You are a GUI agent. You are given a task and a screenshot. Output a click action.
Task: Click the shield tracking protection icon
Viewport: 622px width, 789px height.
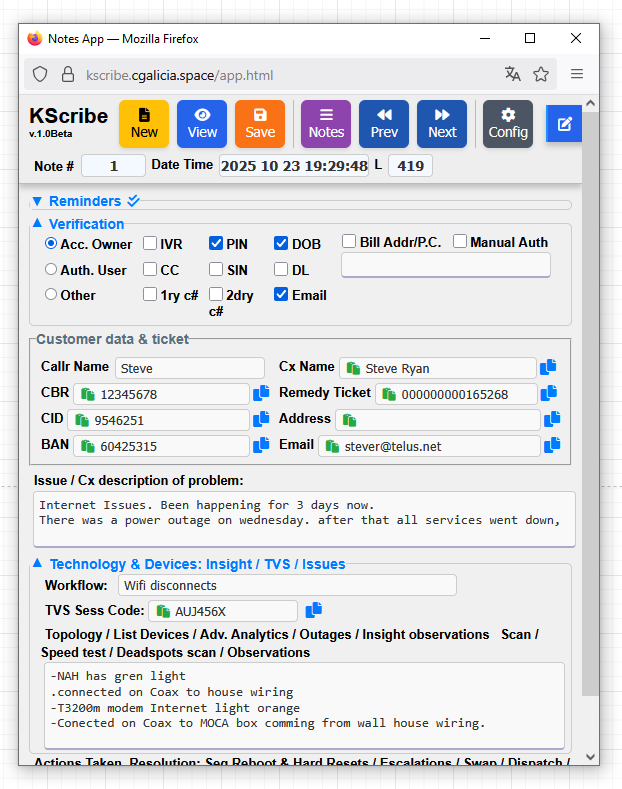(40, 74)
